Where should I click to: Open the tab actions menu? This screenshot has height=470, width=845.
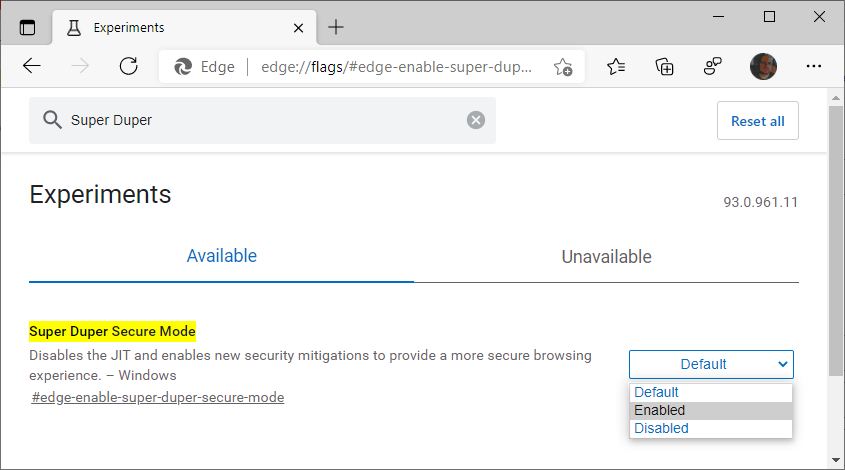(x=27, y=27)
